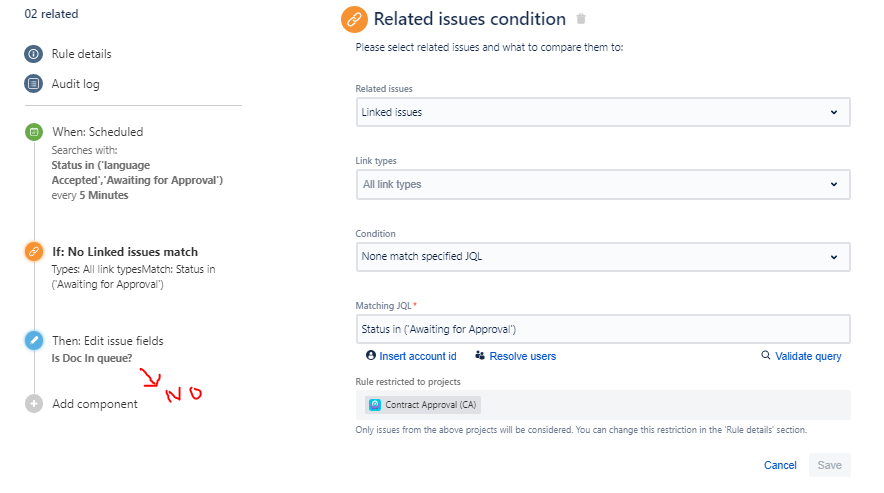Select the orange linked issues condition icon
This screenshot has height=493, width=884.
(34, 252)
